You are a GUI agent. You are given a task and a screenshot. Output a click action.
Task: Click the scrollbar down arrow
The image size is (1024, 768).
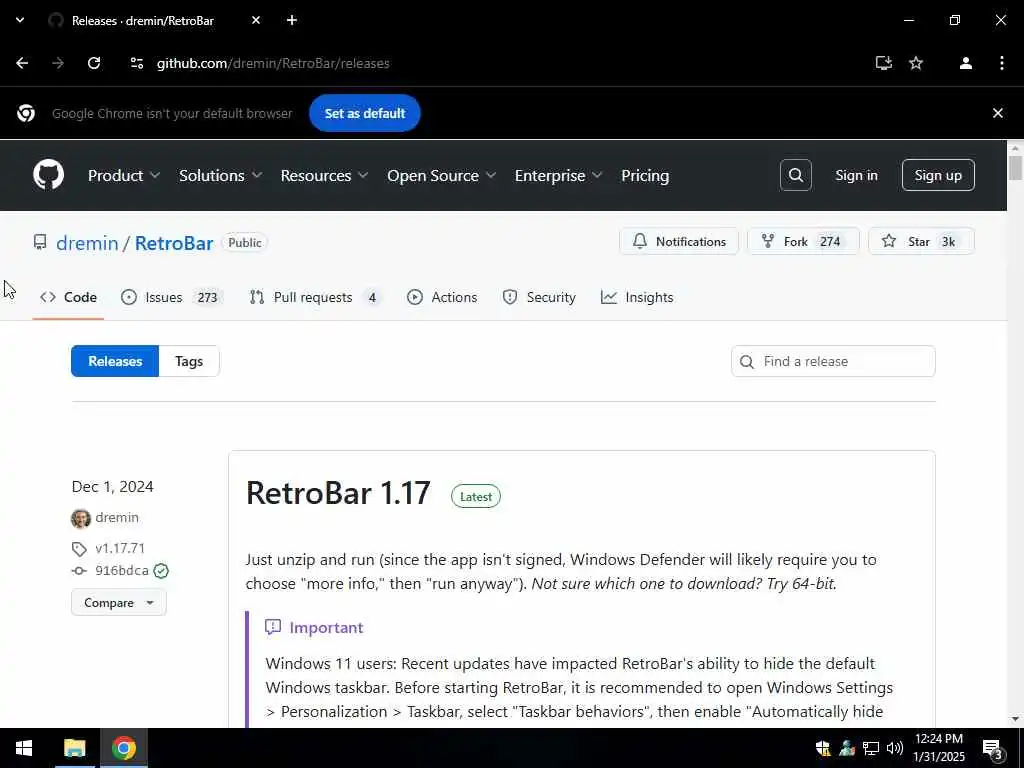pos(1015,719)
